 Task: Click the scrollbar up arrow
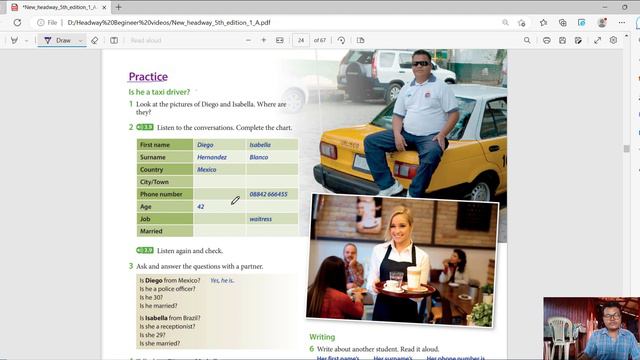(x=627, y=36)
